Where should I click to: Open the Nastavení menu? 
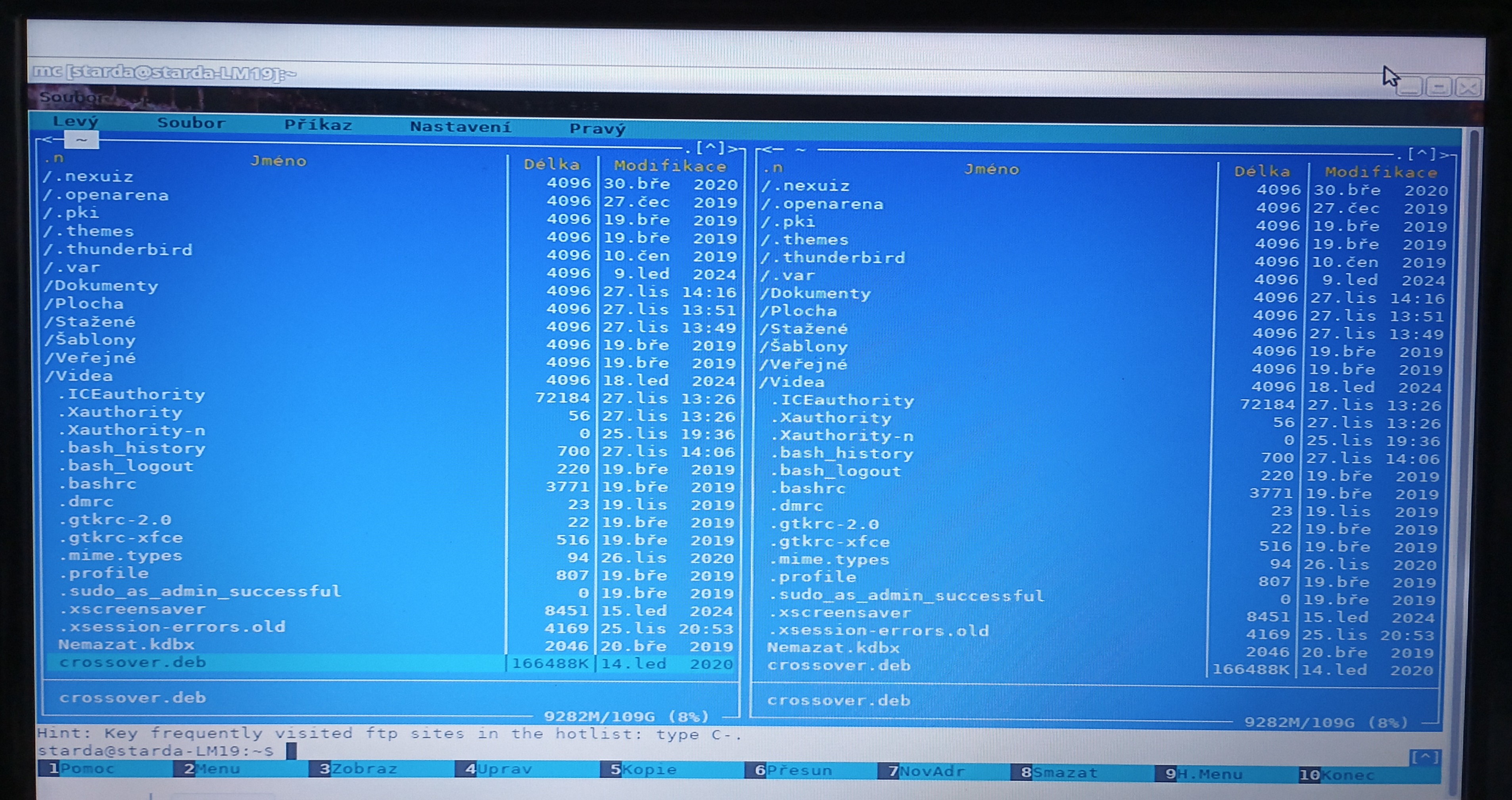[x=460, y=127]
